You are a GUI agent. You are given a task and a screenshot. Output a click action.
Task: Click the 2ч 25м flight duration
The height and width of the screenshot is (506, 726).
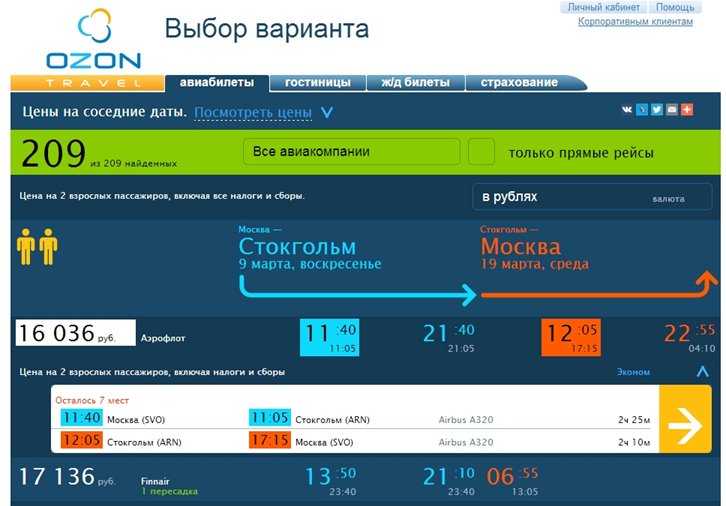click(634, 420)
